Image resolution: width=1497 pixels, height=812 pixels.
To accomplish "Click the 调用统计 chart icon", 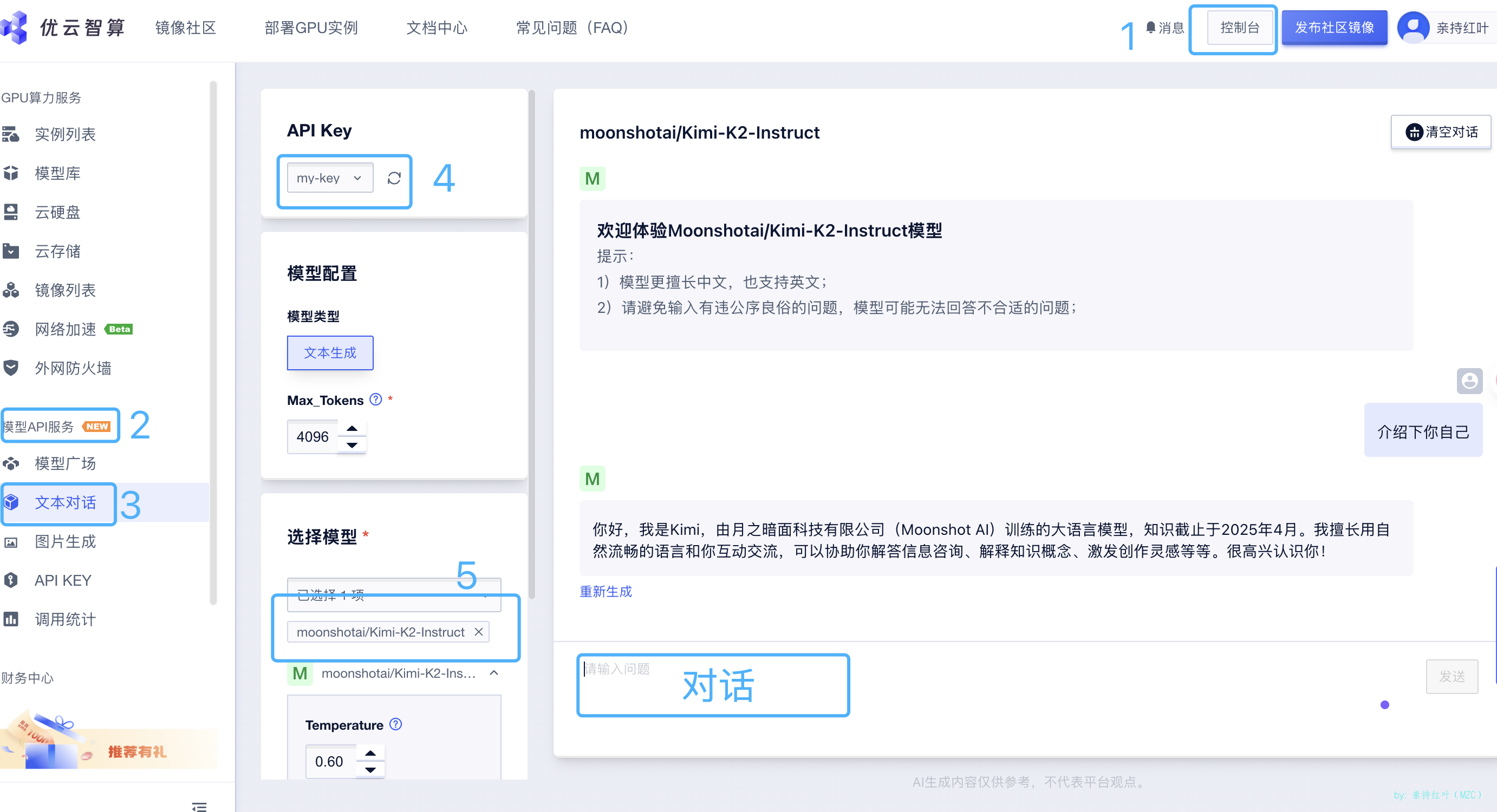I will 10,619.
